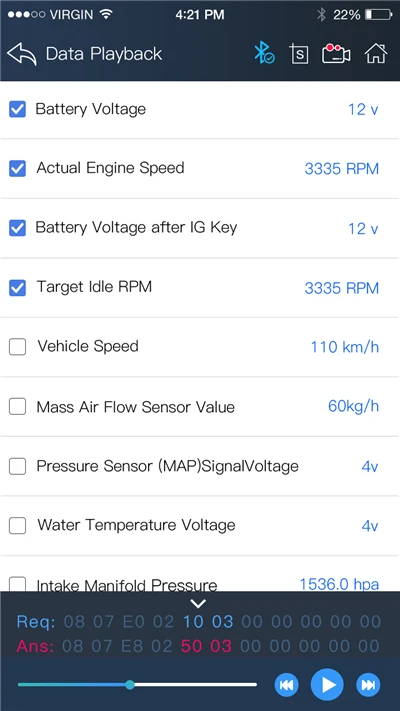Uncheck the Target Idle RPM checkbox
400x711 pixels.
[18, 288]
